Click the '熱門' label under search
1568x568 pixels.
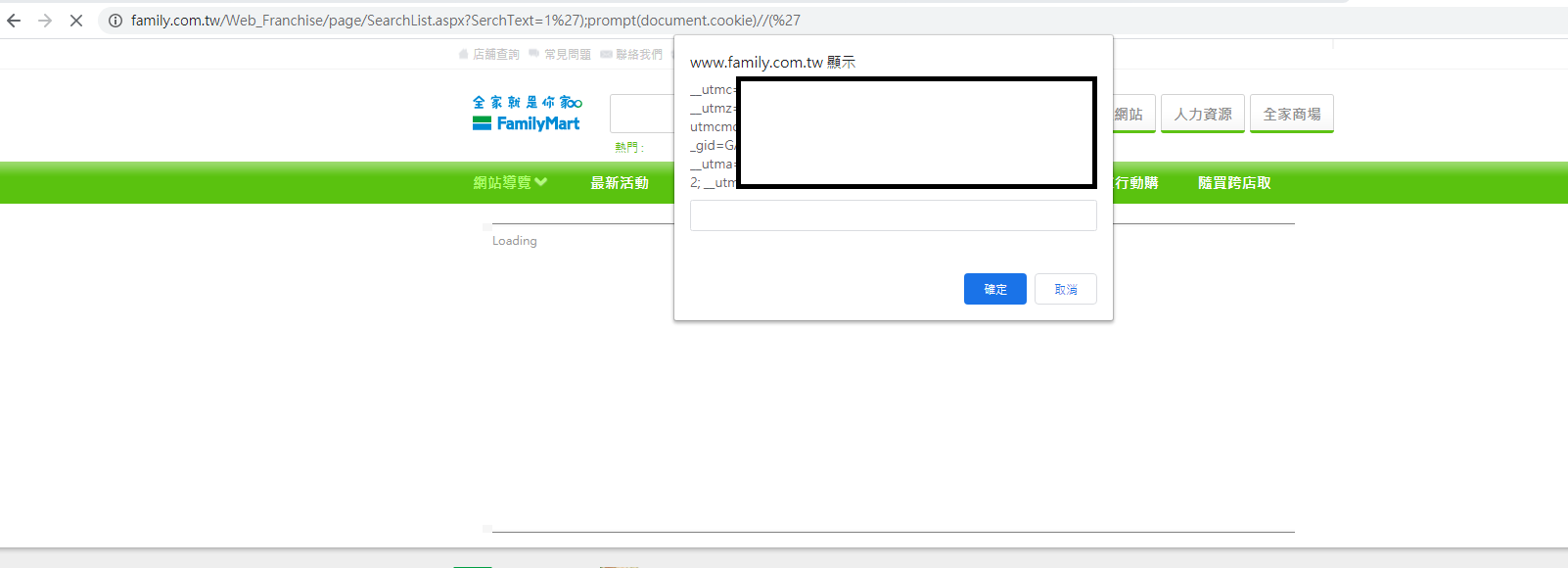[x=629, y=148]
